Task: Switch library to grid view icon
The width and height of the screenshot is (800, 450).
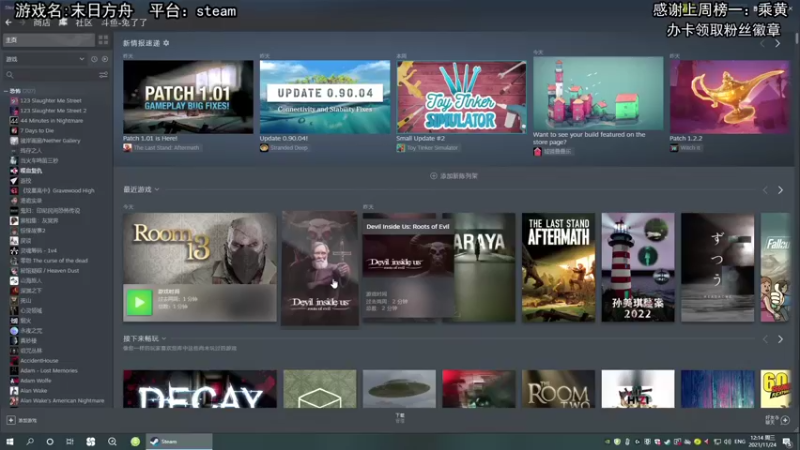Action: click(x=103, y=40)
